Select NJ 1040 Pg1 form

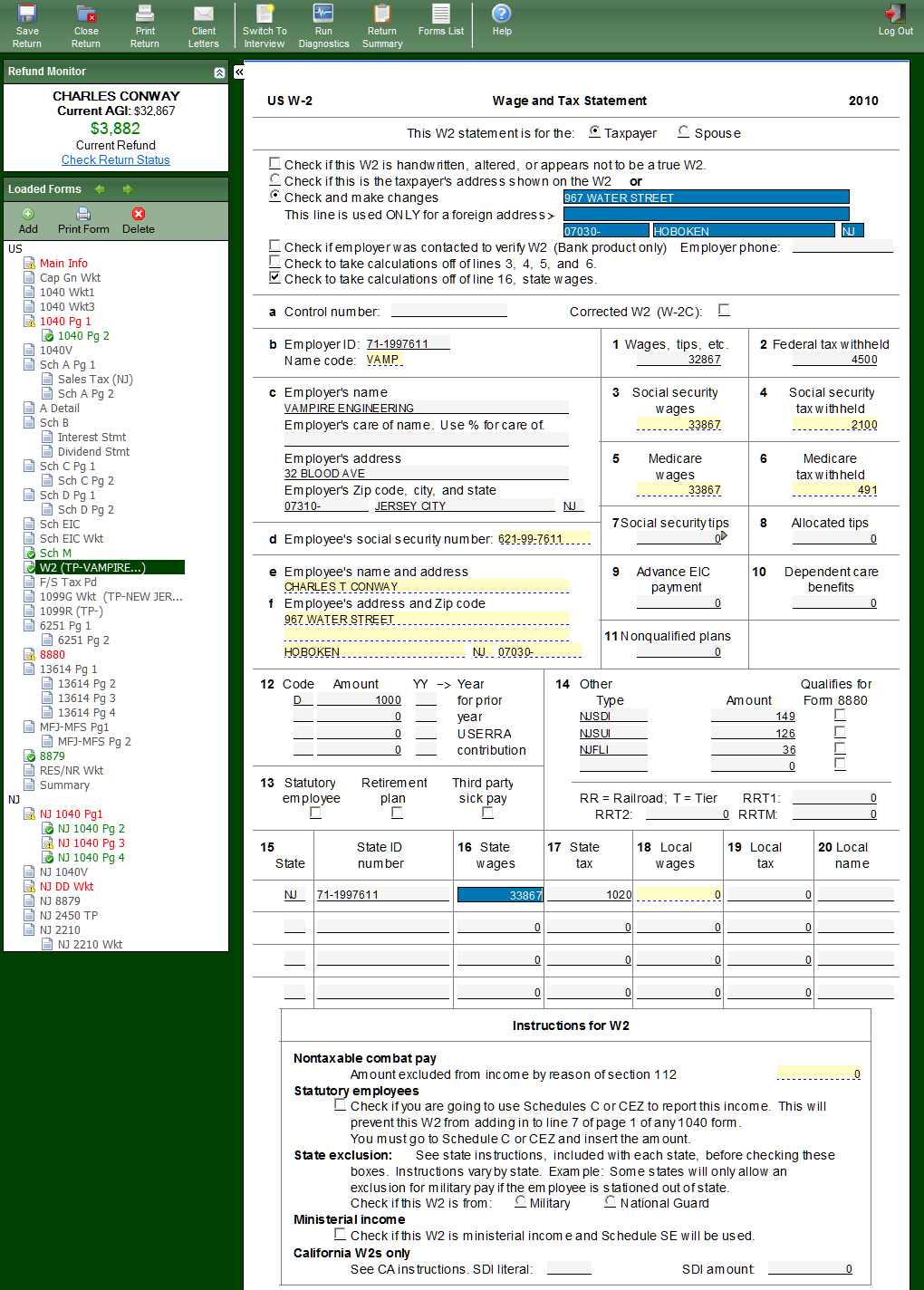click(71, 814)
